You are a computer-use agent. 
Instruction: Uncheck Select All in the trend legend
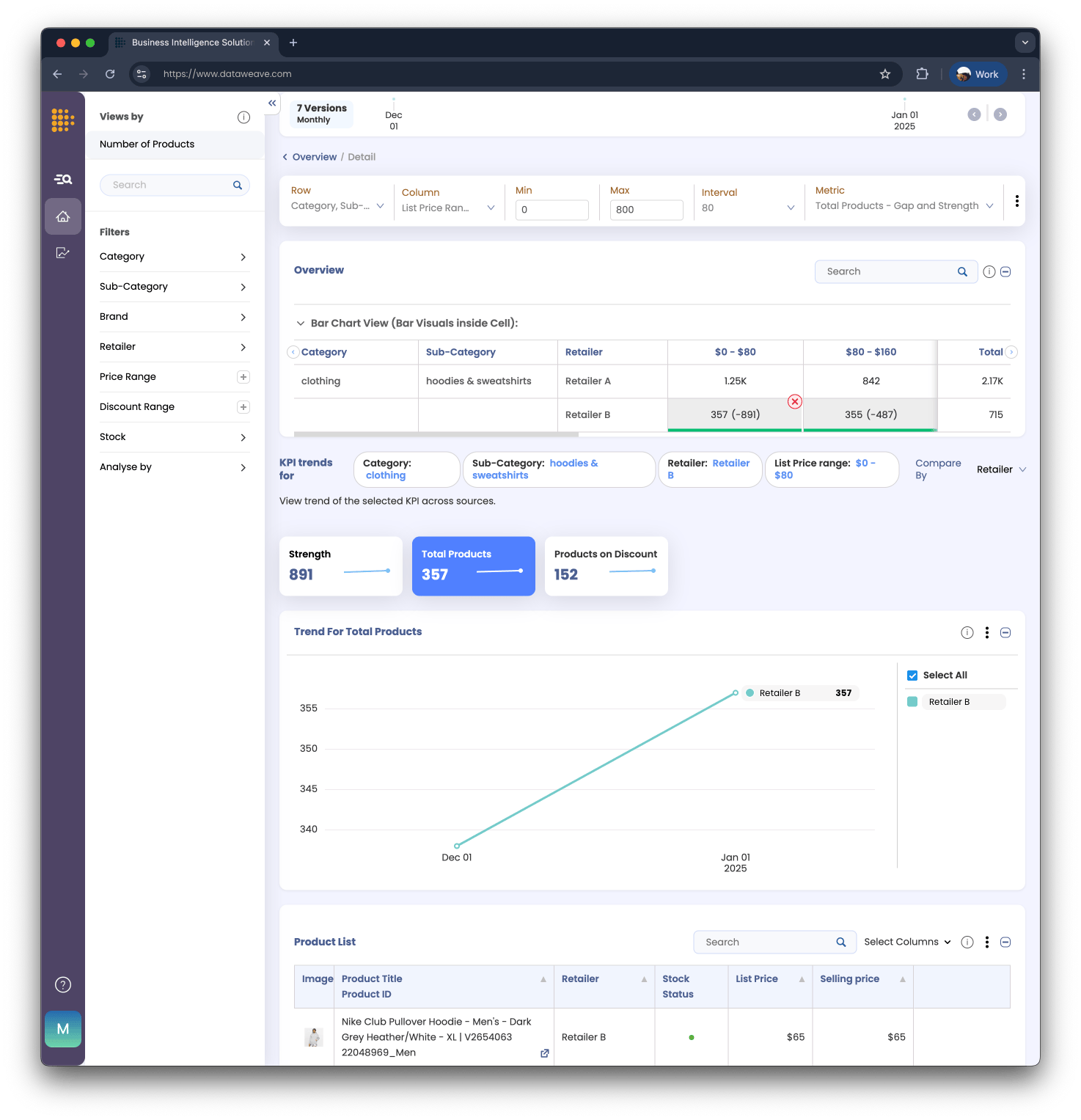(912, 675)
